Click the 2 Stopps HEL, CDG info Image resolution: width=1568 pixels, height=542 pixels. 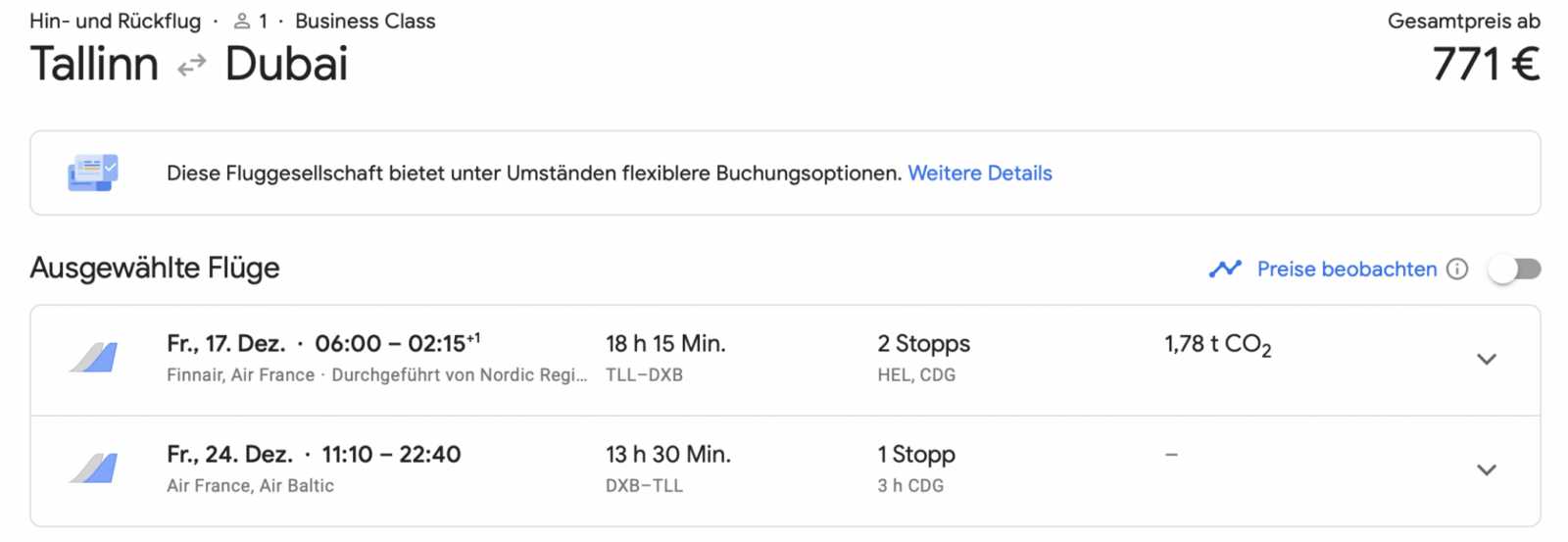coord(923,359)
